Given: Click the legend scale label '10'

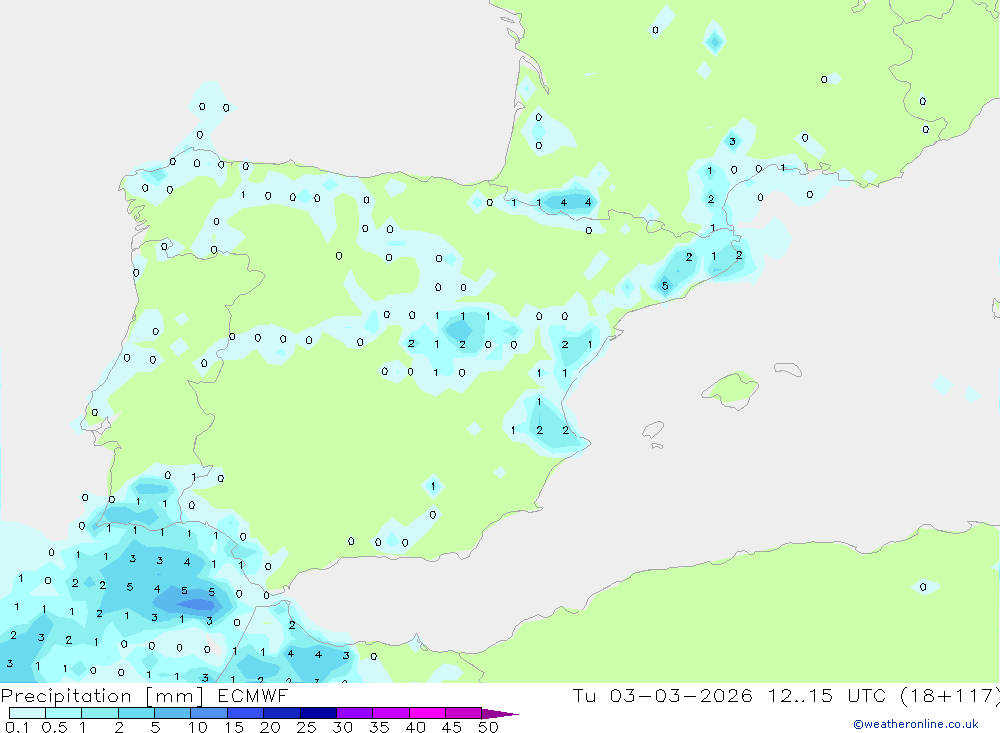Looking at the screenshot, I should pyautogui.click(x=198, y=727).
